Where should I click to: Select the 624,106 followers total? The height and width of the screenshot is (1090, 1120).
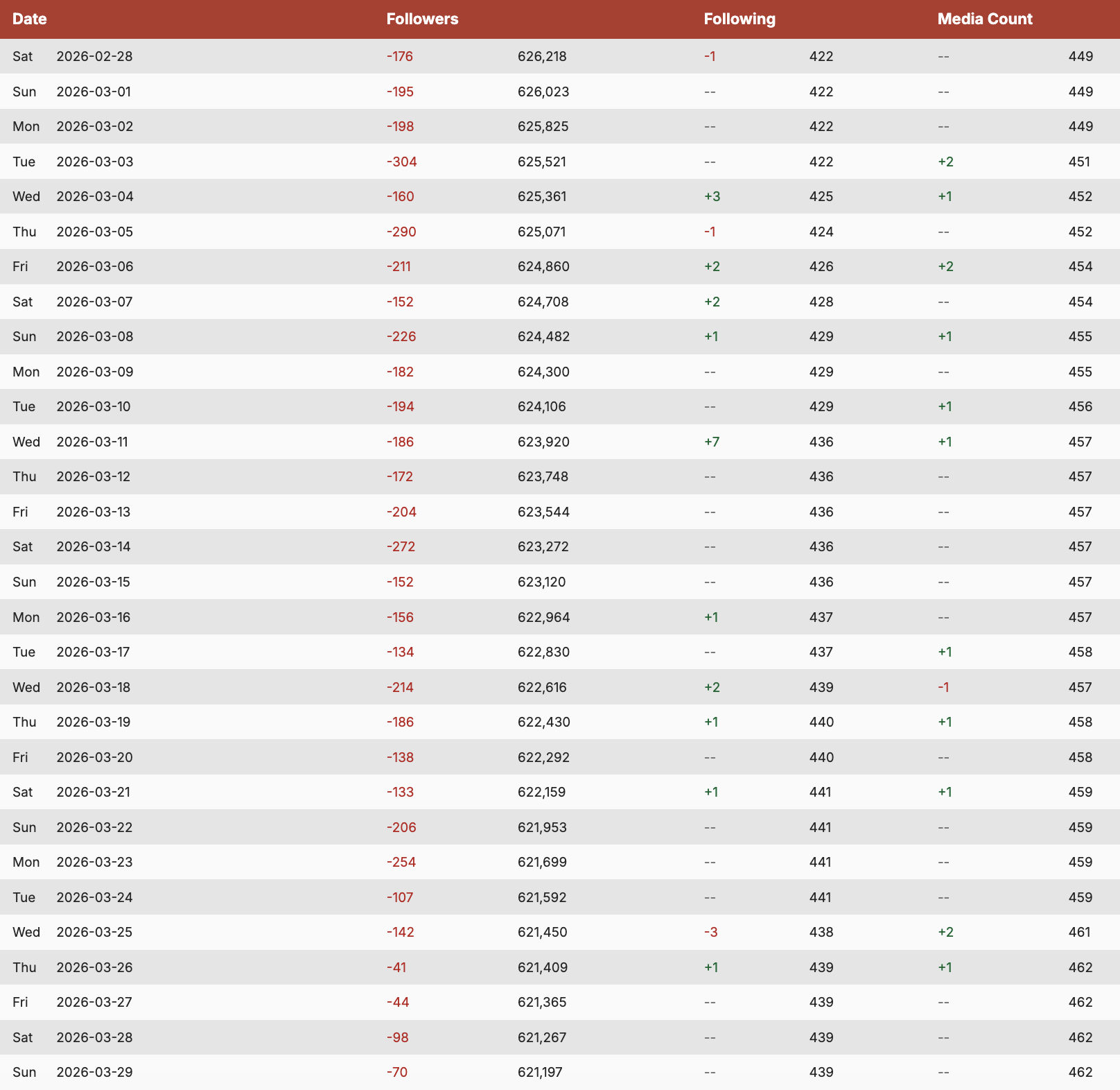coord(541,406)
